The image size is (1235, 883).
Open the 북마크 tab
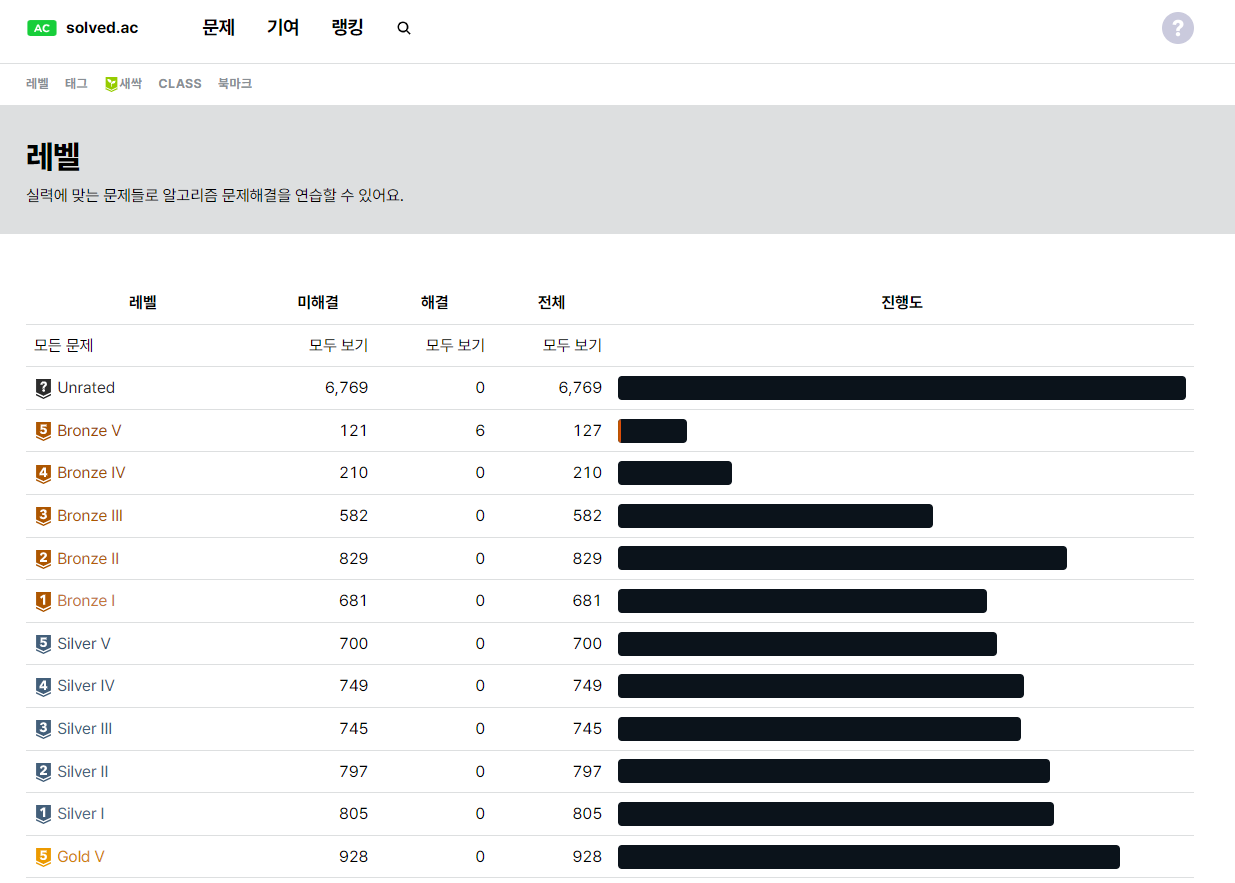pos(234,83)
